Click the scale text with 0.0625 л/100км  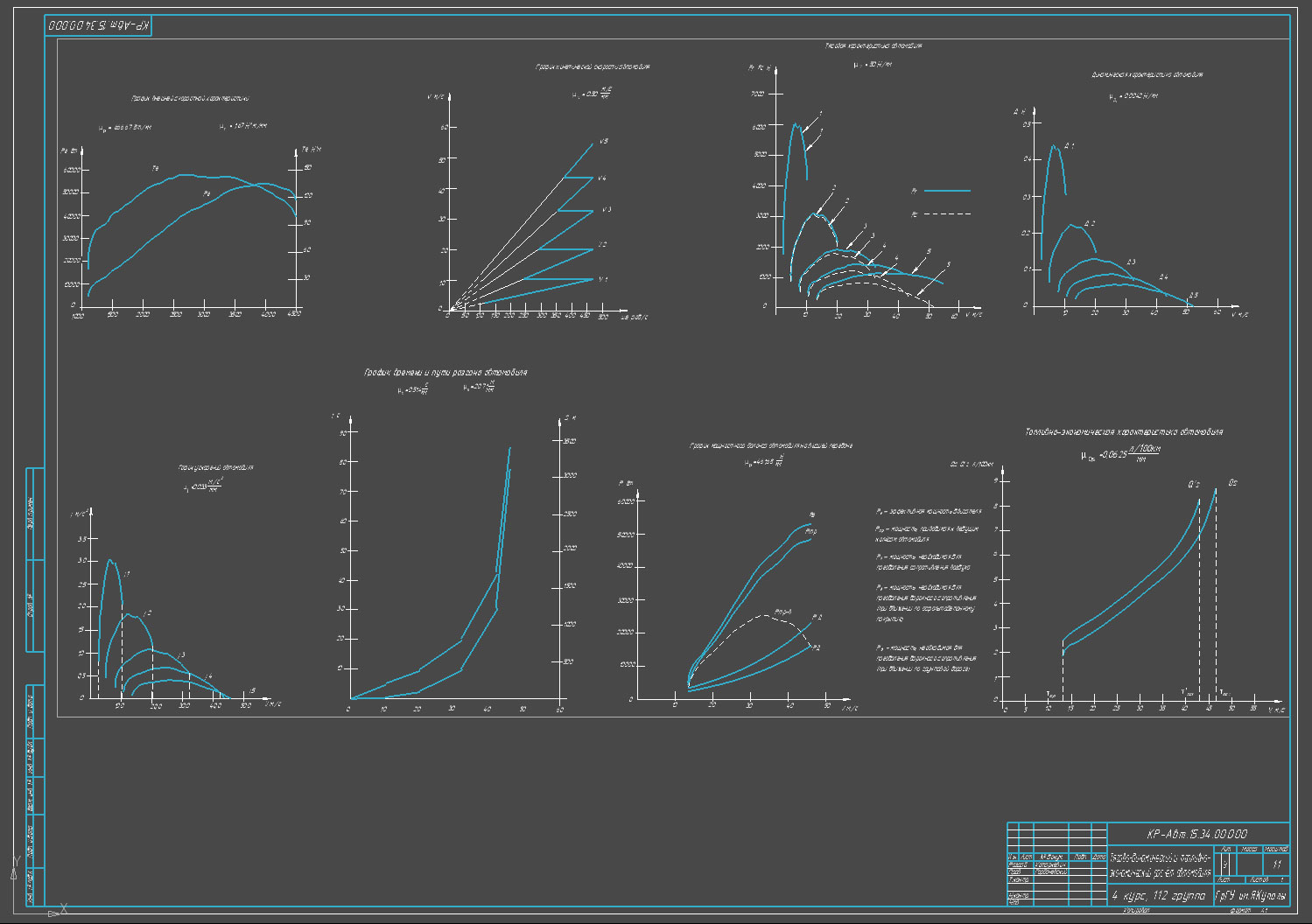click(x=1121, y=453)
